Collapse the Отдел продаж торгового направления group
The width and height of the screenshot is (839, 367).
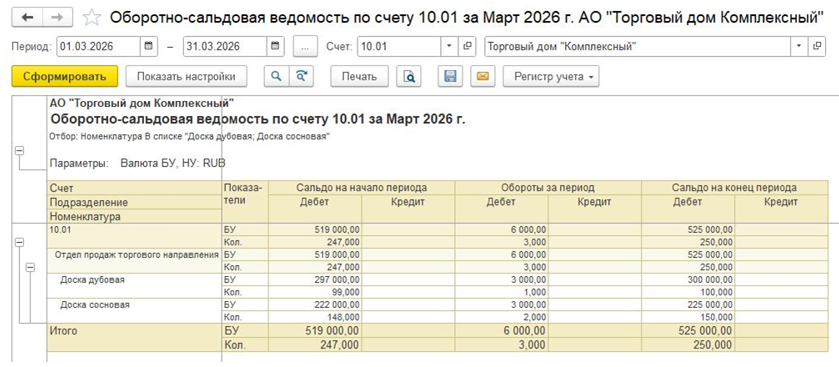tap(30, 267)
